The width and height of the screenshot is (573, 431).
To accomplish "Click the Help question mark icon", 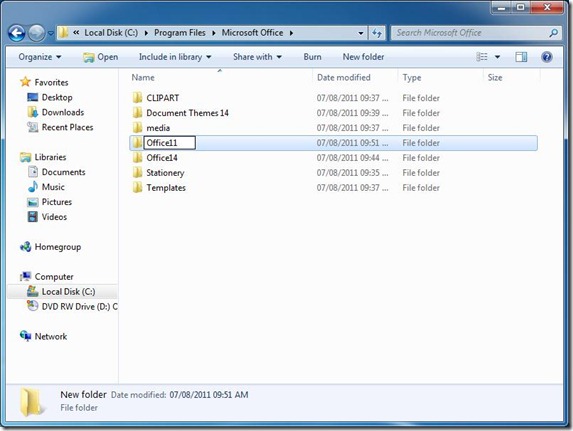I will tap(547, 57).
